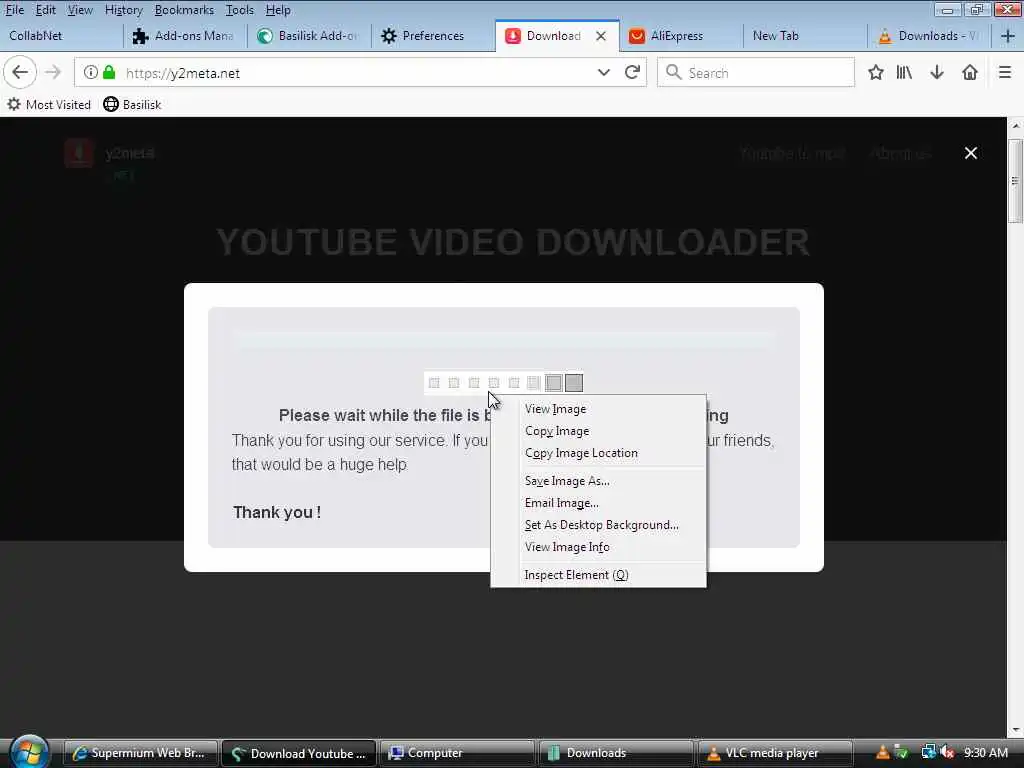Close the overlay with white X

(971, 153)
